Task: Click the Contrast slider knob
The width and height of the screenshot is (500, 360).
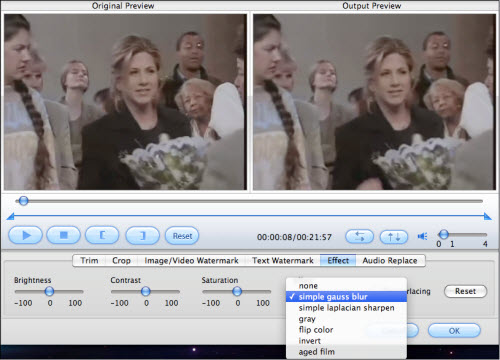Action: (146, 291)
